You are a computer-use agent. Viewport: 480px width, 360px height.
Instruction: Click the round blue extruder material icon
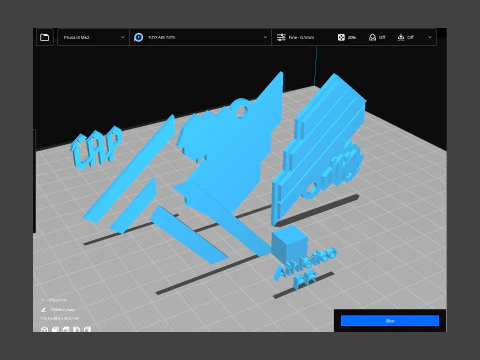pyautogui.click(x=139, y=37)
